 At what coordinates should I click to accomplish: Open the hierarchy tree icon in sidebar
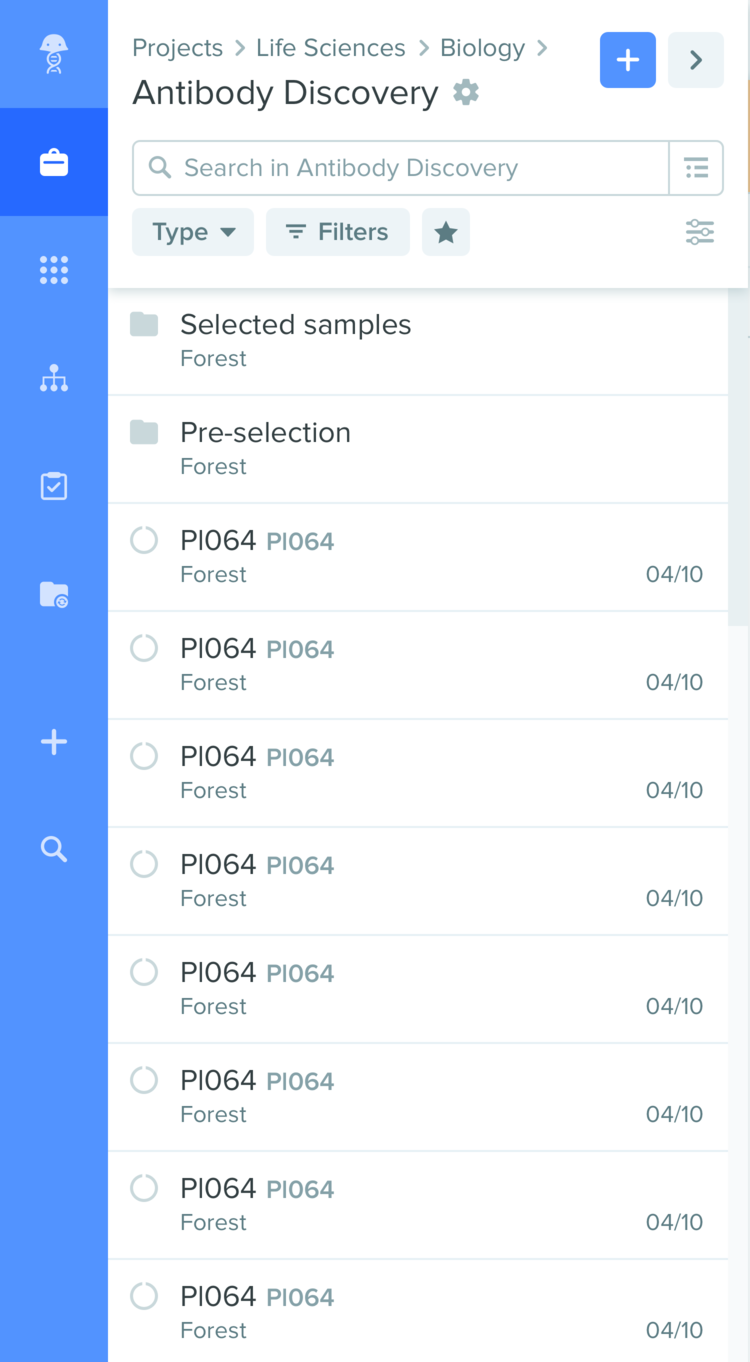point(54,378)
